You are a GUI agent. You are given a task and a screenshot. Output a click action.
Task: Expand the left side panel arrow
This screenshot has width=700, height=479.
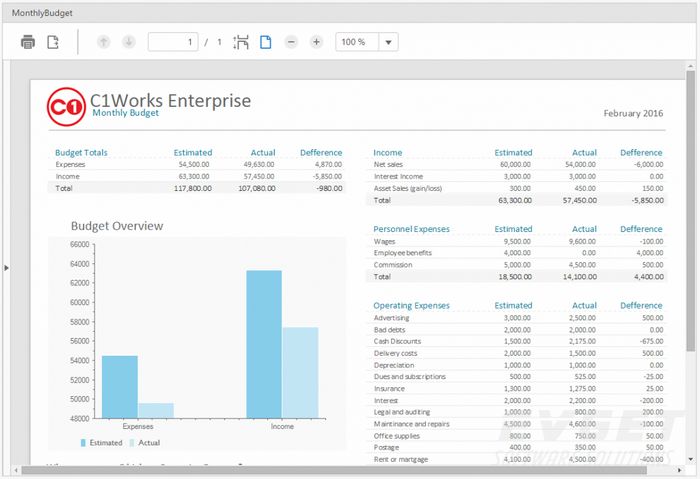pyautogui.click(x=6, y=268)
